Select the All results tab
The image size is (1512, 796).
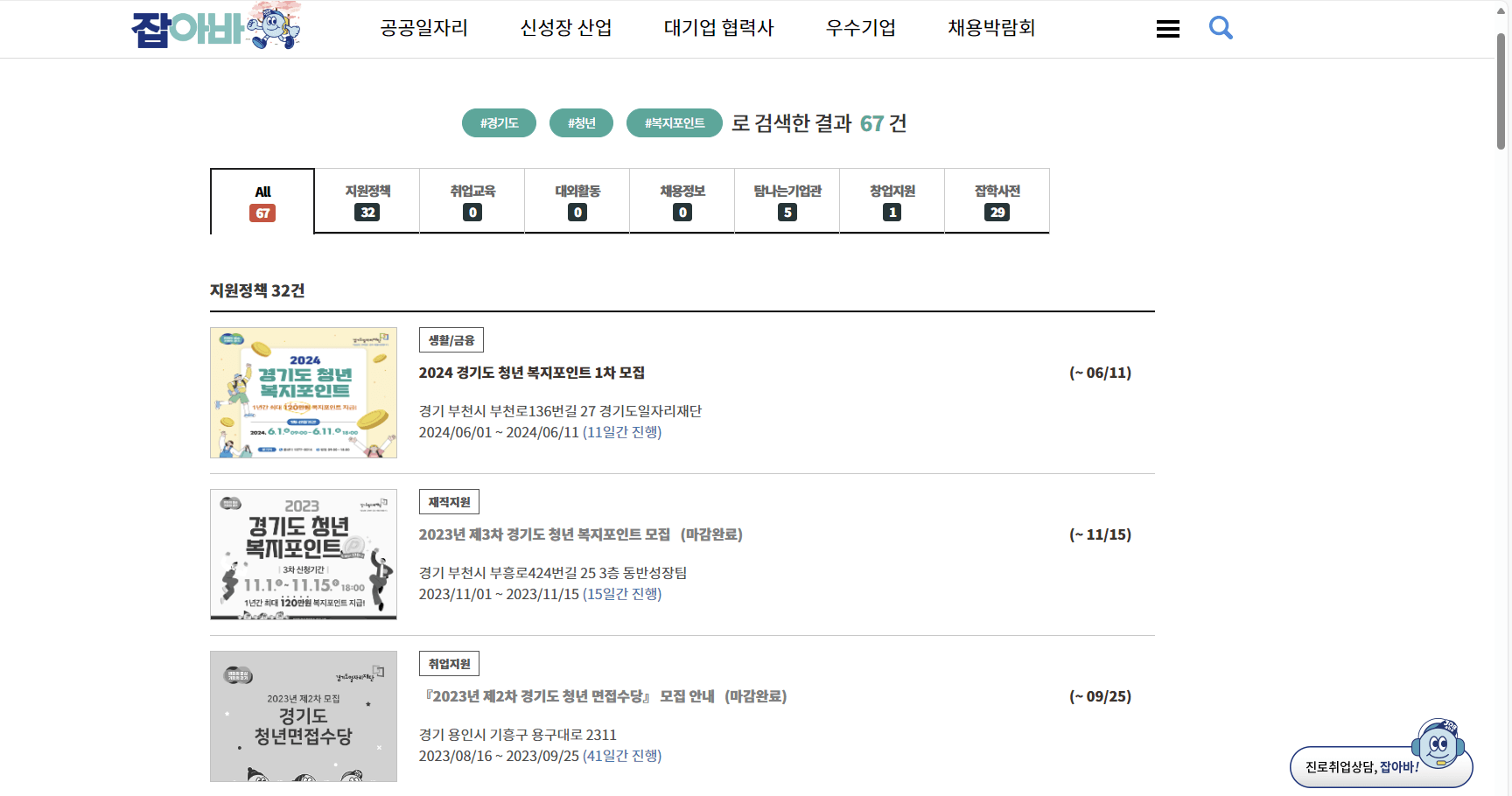coord(262,200)
